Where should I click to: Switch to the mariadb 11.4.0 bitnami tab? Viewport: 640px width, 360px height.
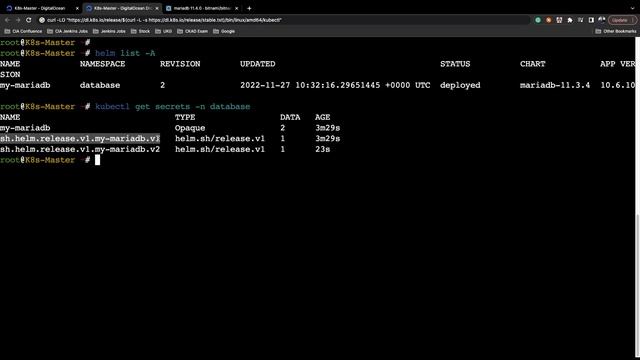pos(201,8)
